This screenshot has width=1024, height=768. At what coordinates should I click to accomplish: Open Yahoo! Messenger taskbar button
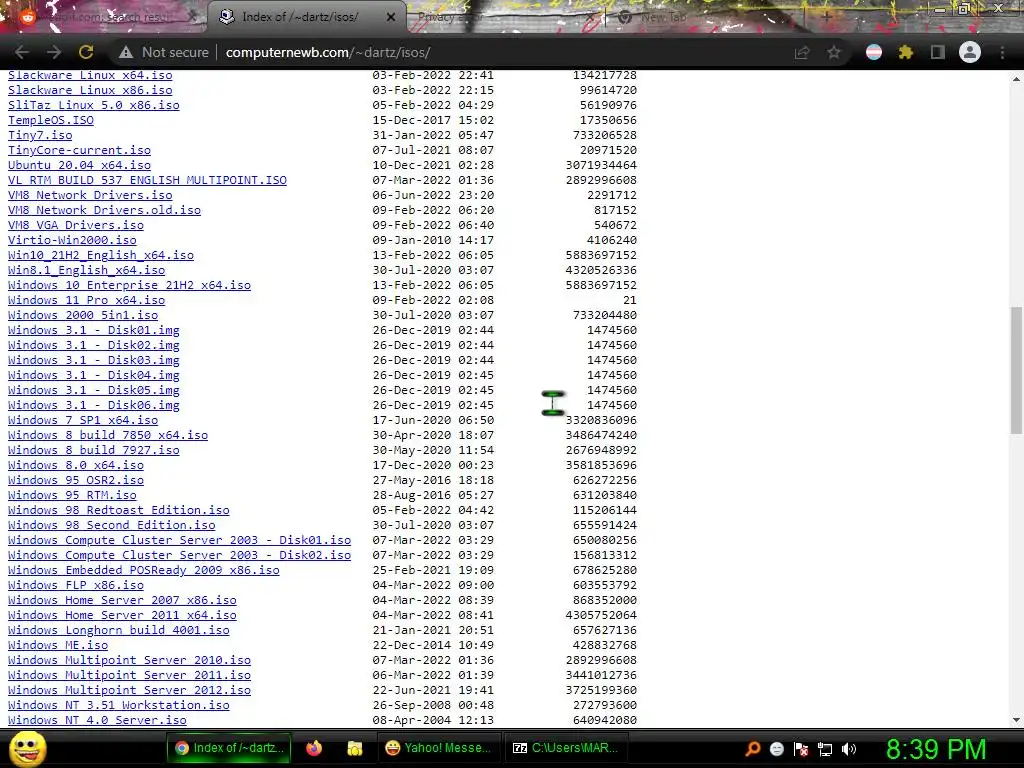(x=439, y=748)
